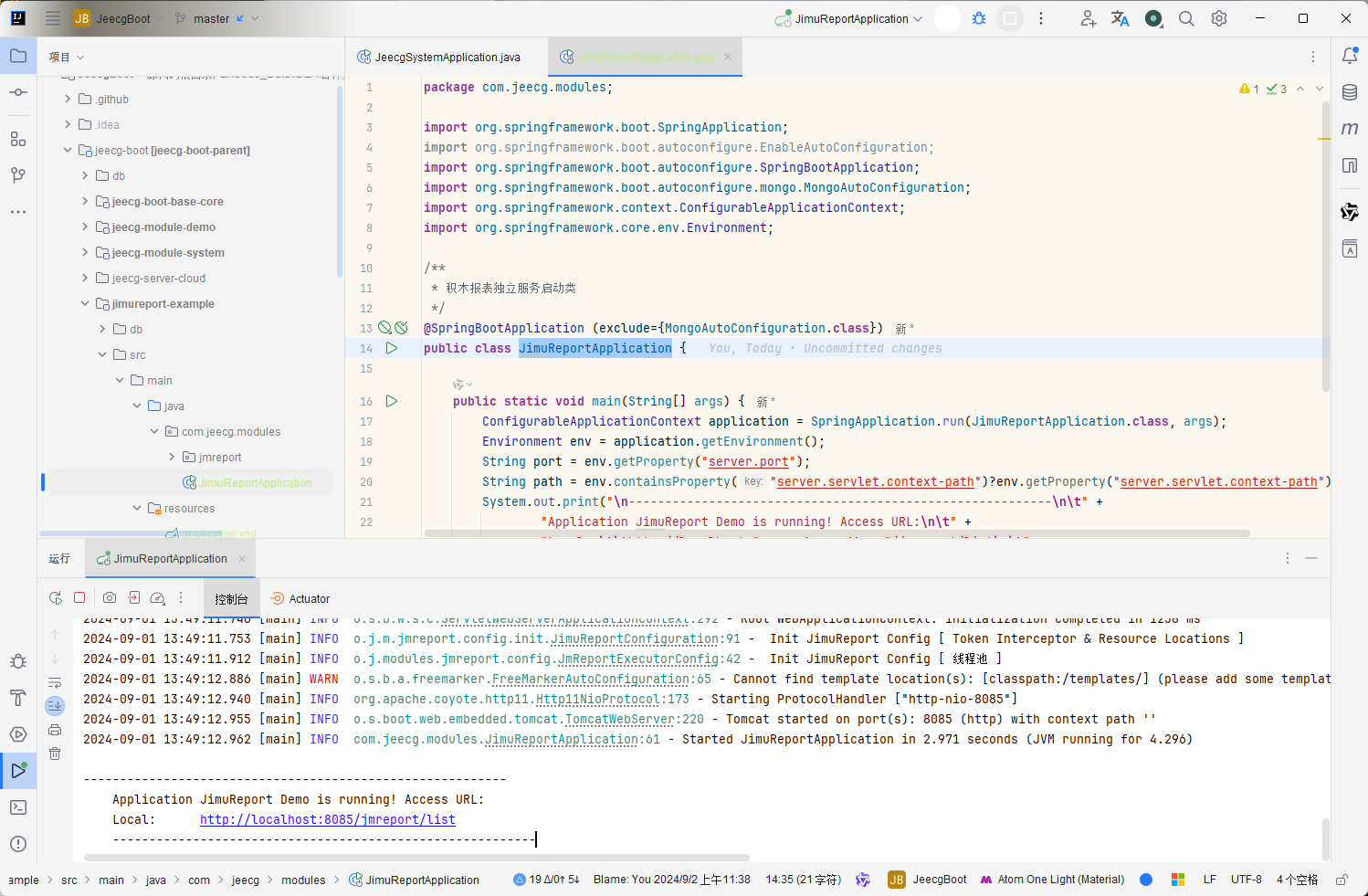The width and height of the screenshot is (1368, 896).
Task: Open the Services tool window icon
Action: coord(18,734)
